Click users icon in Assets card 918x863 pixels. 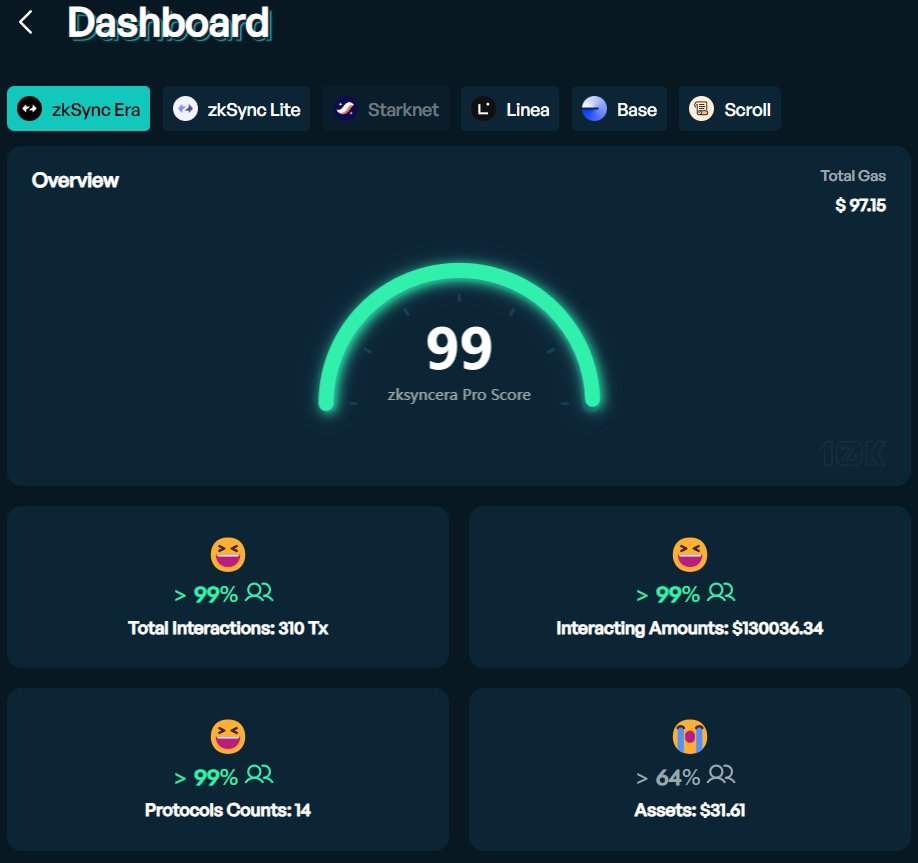[721, 775]
